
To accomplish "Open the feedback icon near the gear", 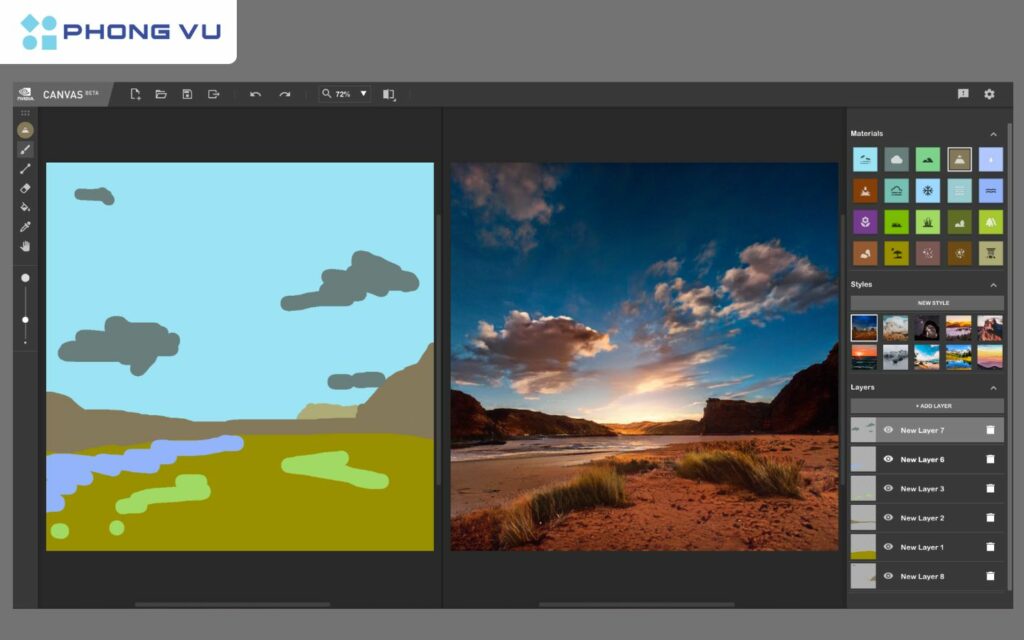I will (x=962, y=93).
